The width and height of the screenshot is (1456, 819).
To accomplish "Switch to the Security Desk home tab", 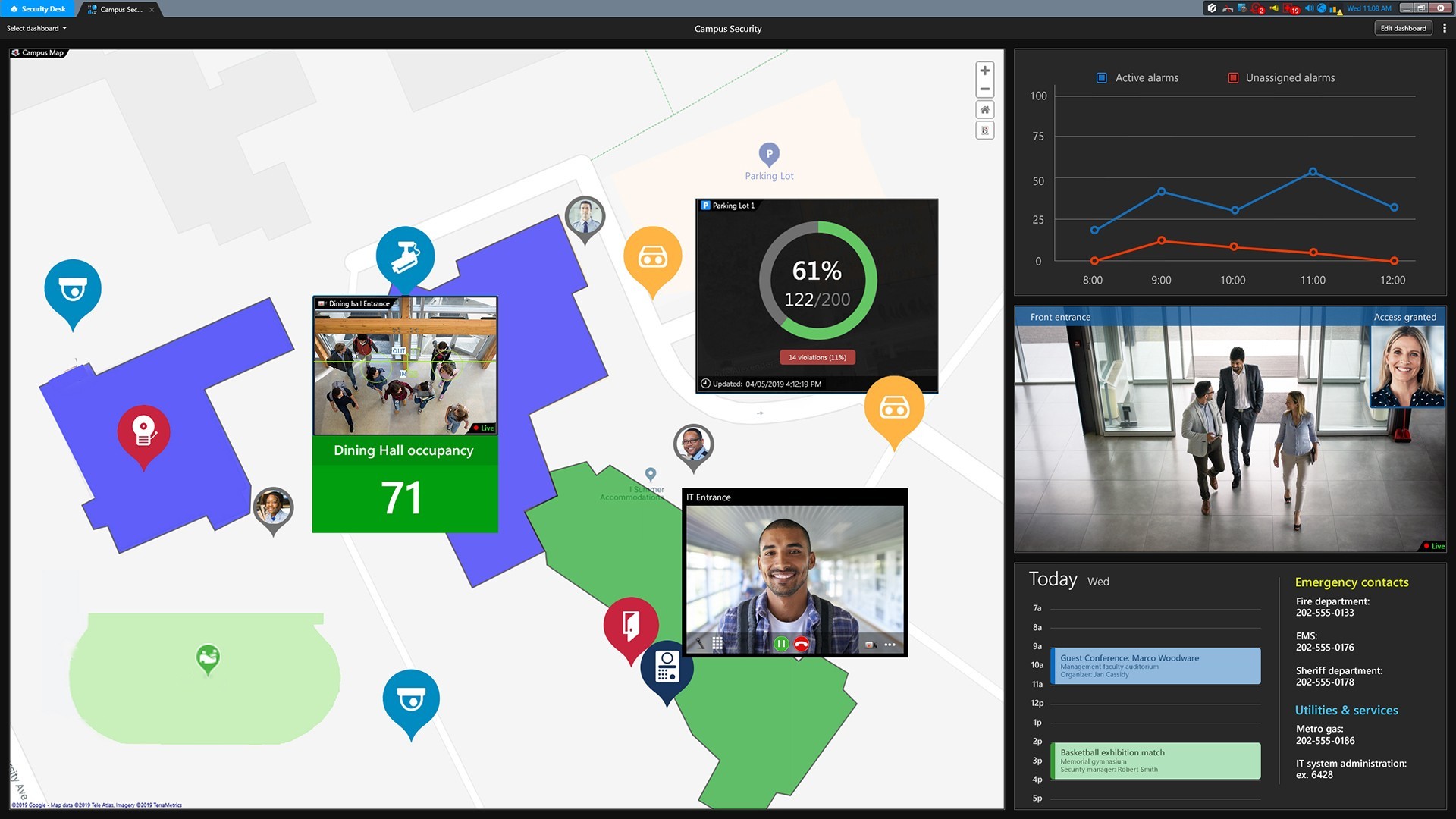I will [39, 8].
